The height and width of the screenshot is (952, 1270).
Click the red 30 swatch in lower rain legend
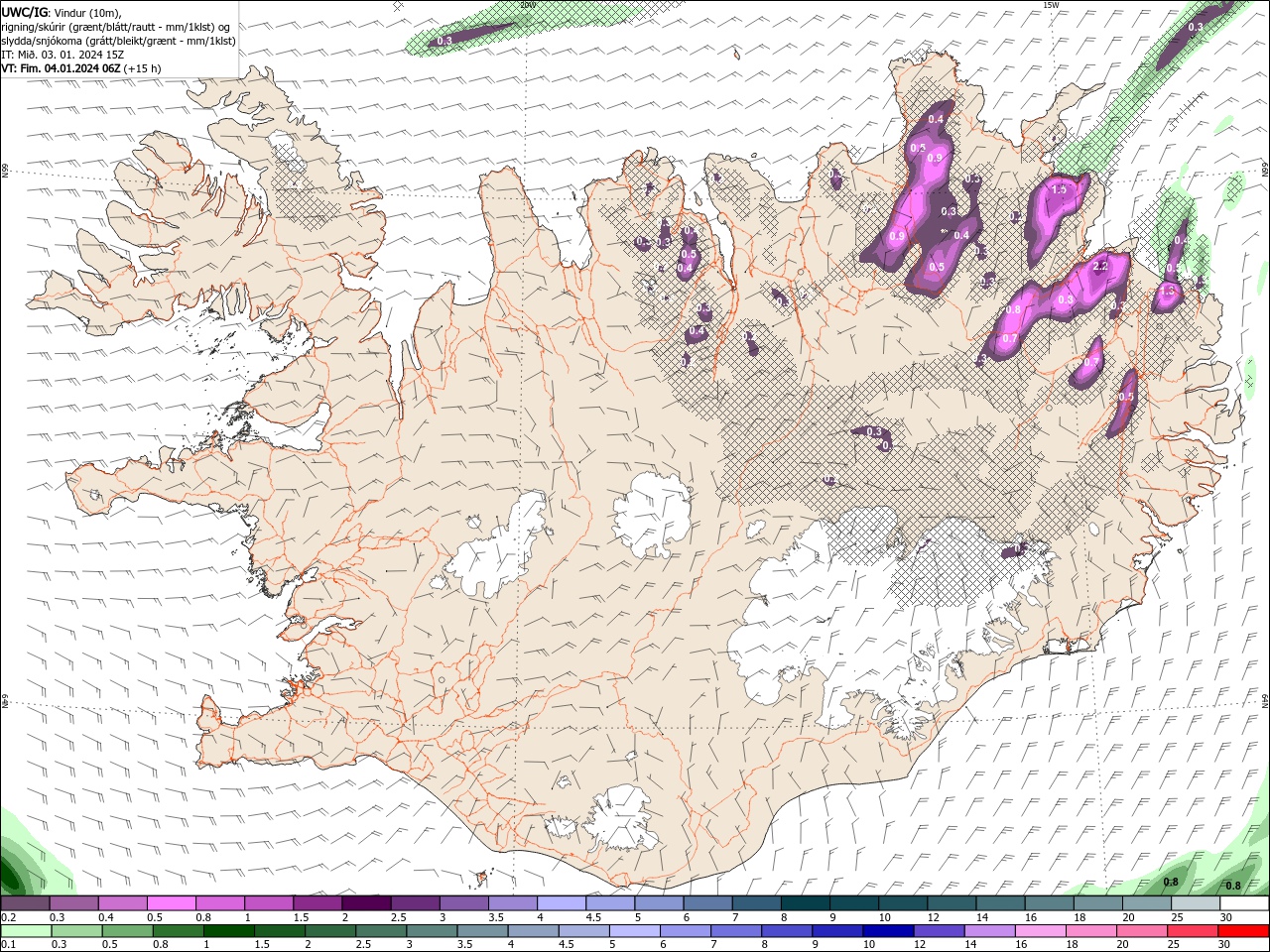(1242, 931)
